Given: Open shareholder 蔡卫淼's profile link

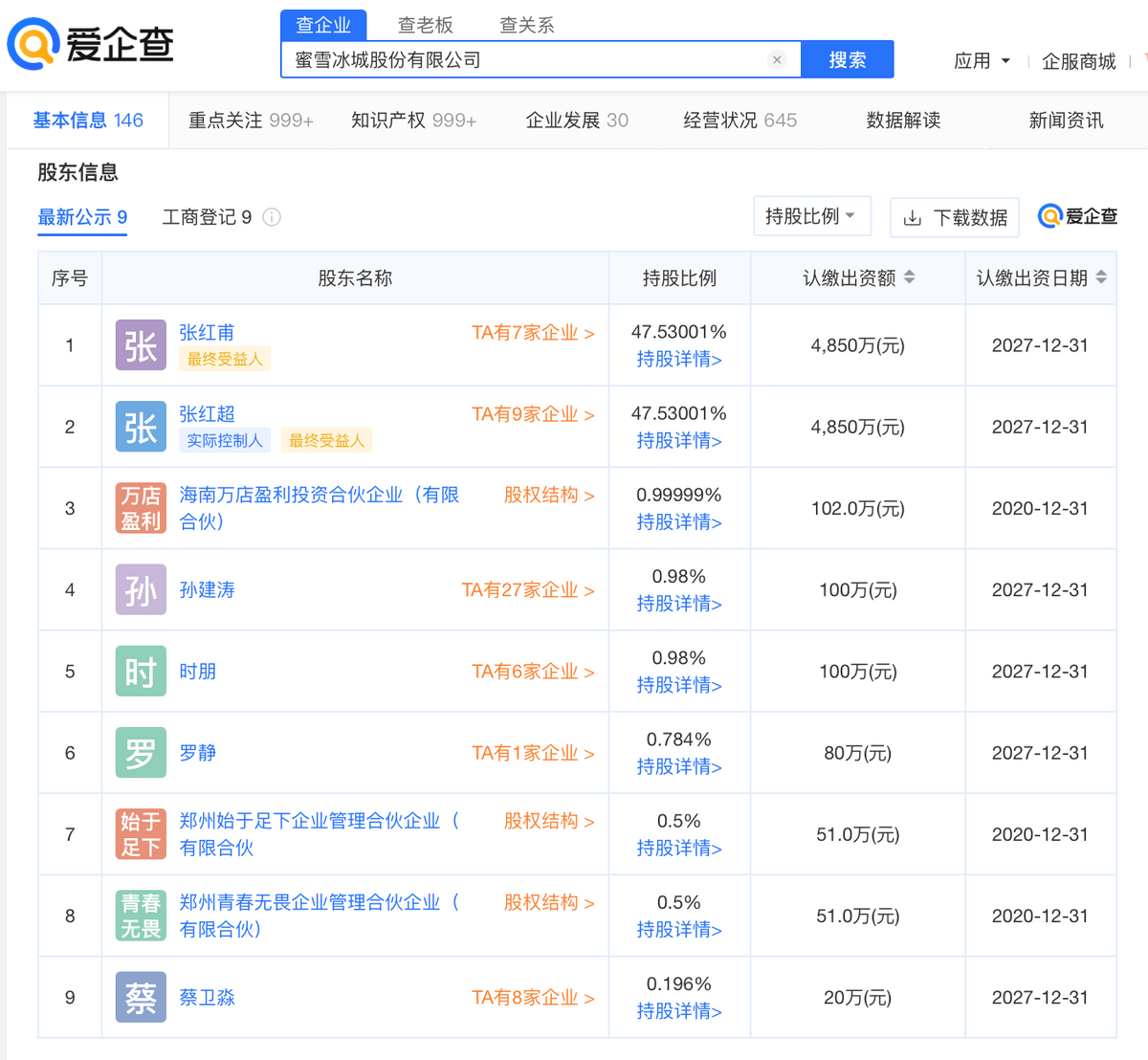Looking at the screenshot, I should [x=207, y=997].
